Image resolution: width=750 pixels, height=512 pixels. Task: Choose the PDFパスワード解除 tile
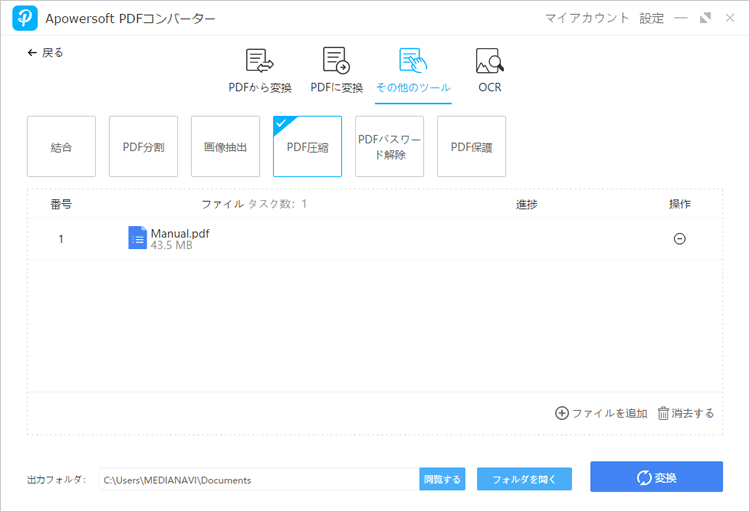(x=389, y=146)
